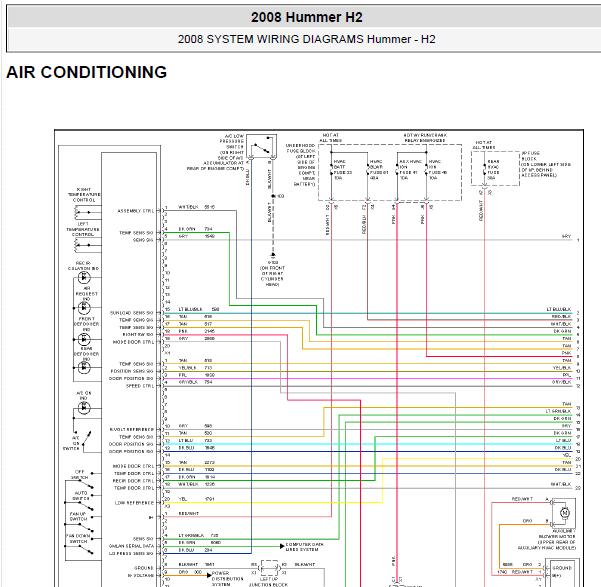The image size is (601, 587).
Task: Click the 'ASSEMBLY CTRL' pin label
Action: (x=136, y=211)
